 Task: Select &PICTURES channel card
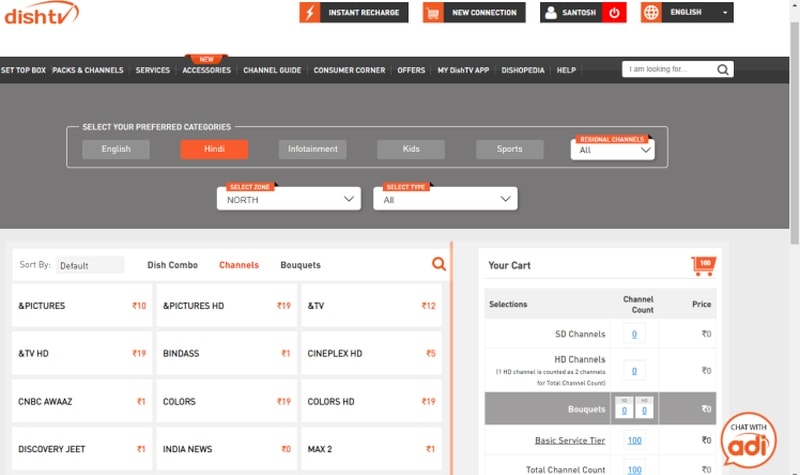pos(82,306)
